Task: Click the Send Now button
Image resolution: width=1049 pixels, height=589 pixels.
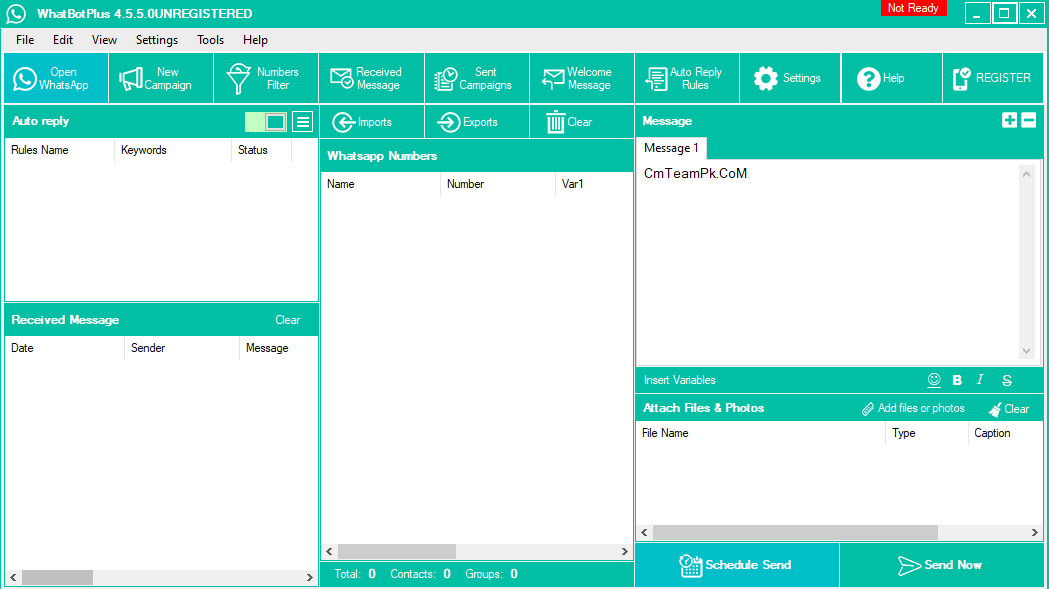Action: tap(941, 566)
